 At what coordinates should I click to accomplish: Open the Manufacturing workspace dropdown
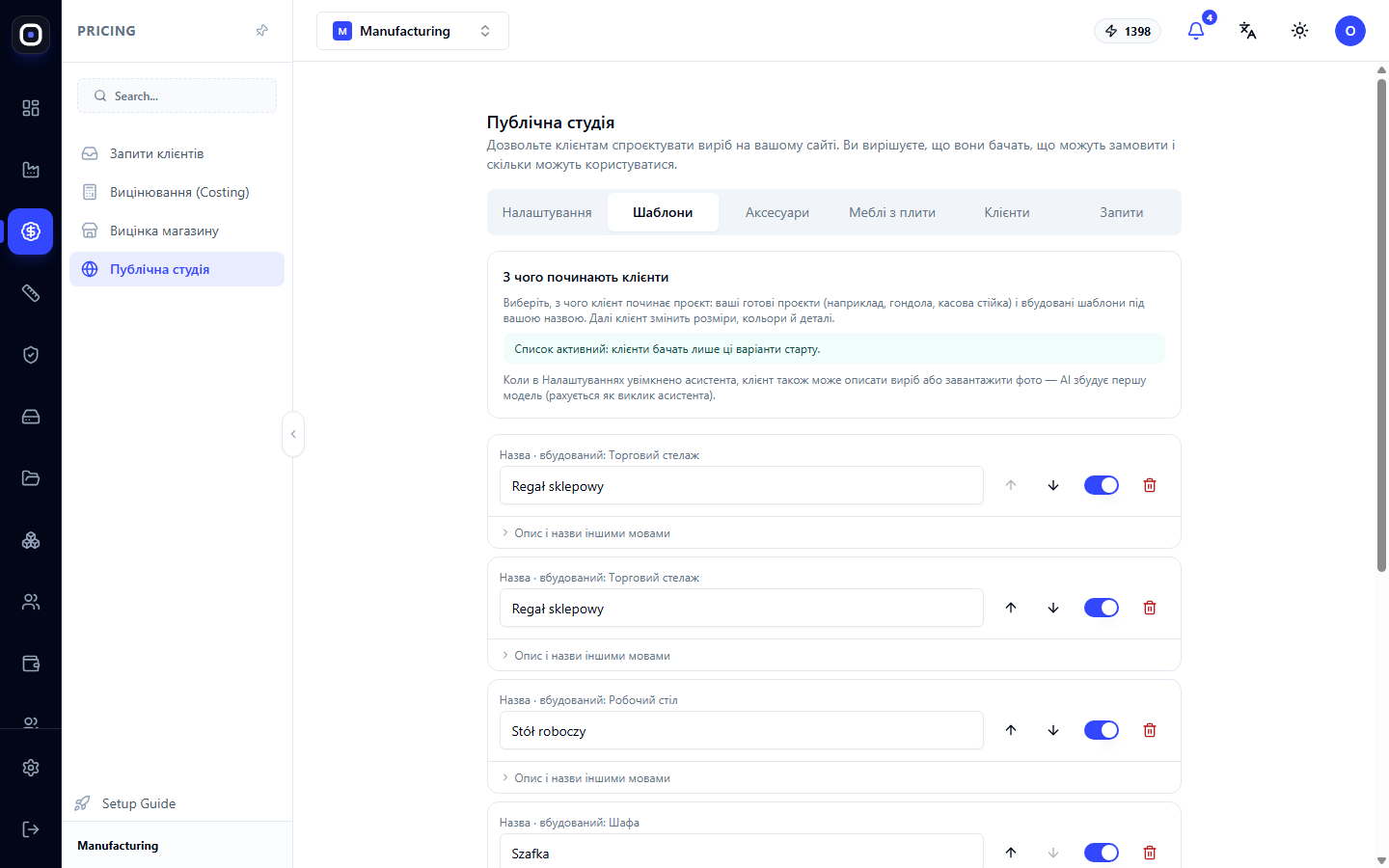pos(413,31)
